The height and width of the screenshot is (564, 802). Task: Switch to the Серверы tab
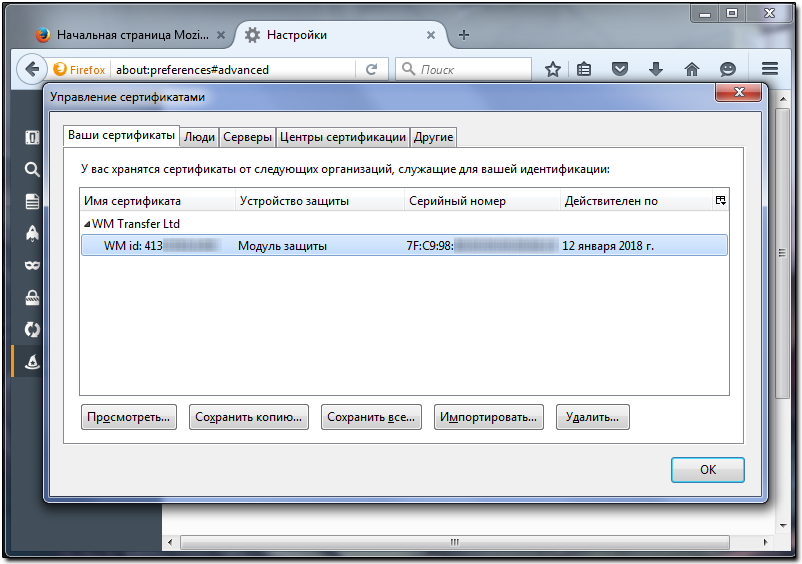point(247,137)
